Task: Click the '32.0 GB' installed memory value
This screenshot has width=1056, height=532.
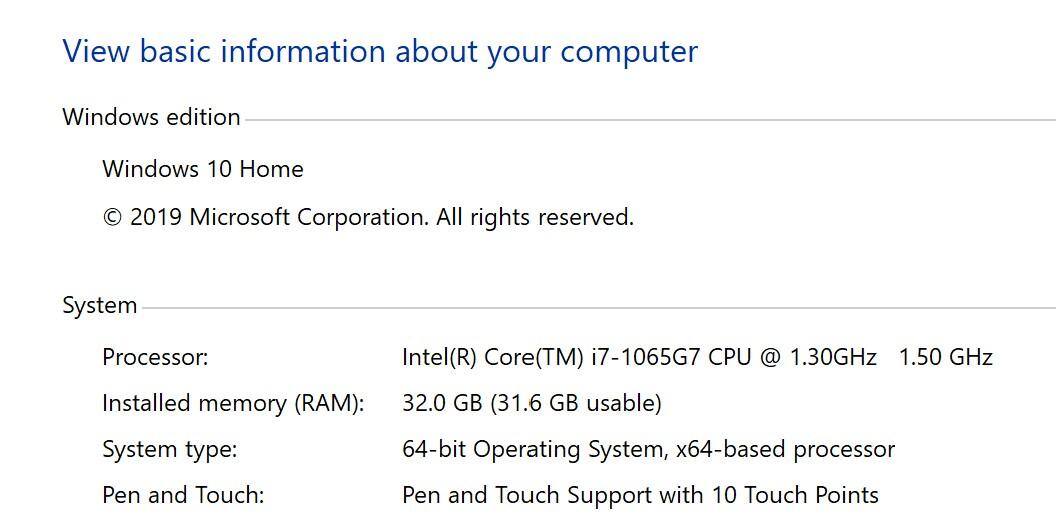Action: tap(442, 403)
